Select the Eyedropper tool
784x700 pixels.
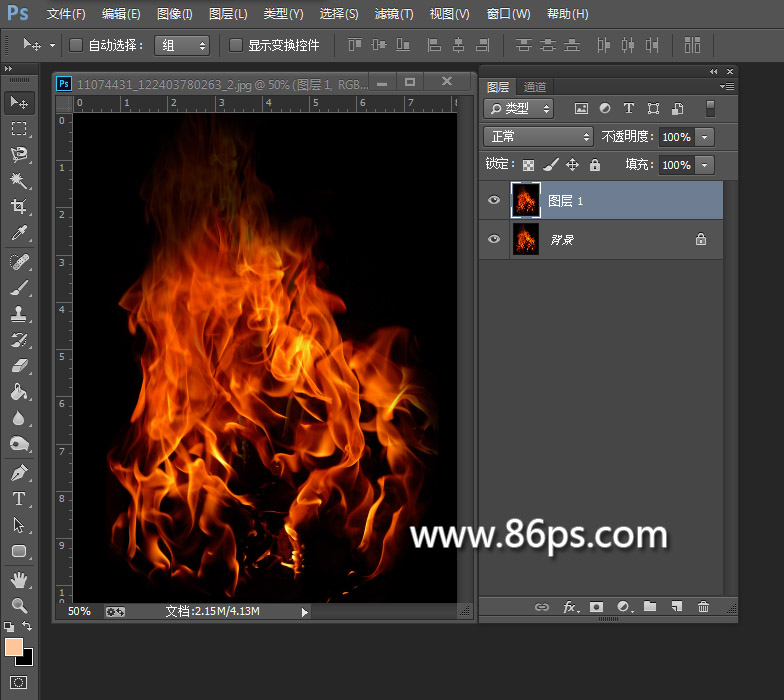pos(19,232)
